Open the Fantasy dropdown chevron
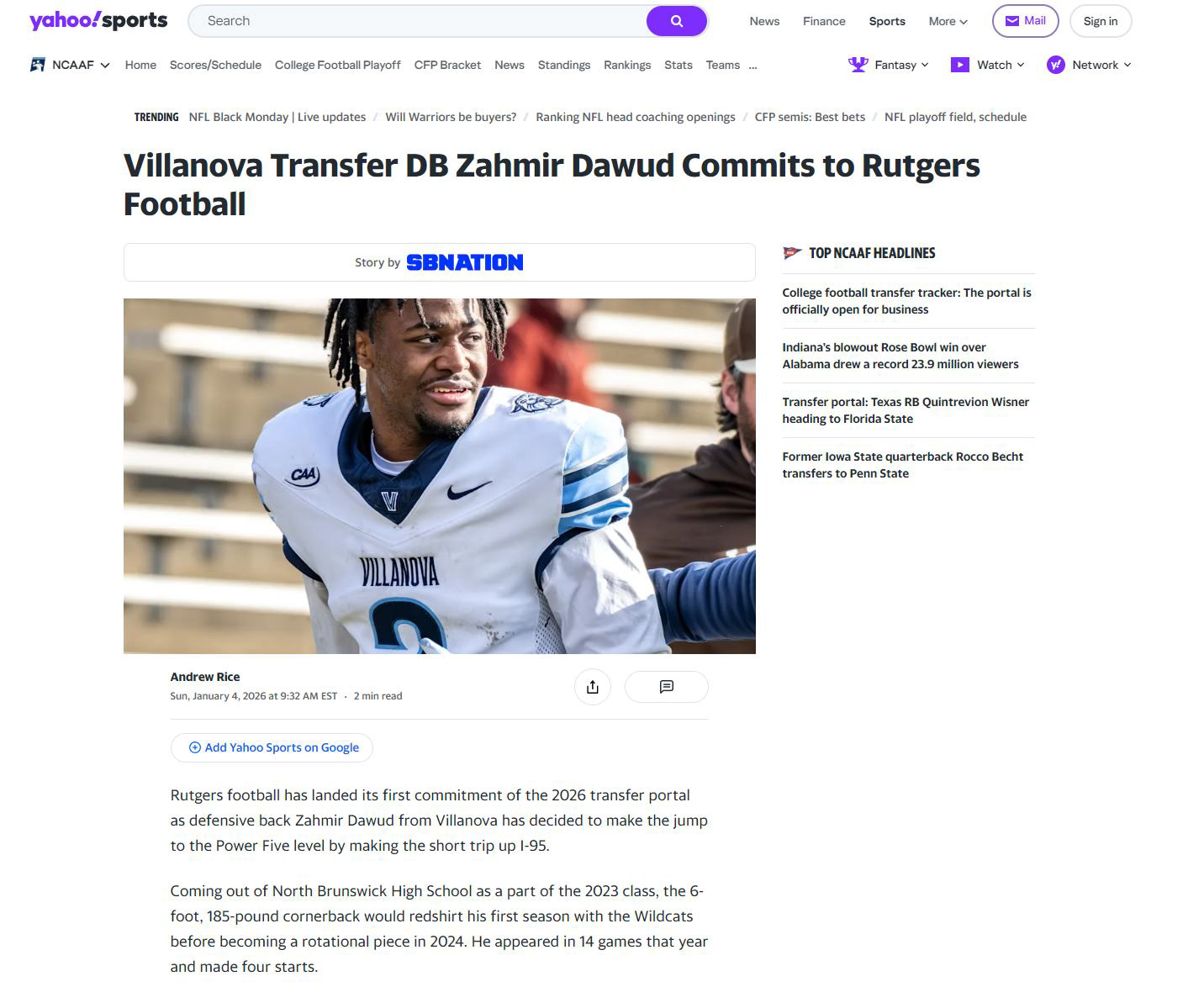1204x987 pixels. point(925,65)
